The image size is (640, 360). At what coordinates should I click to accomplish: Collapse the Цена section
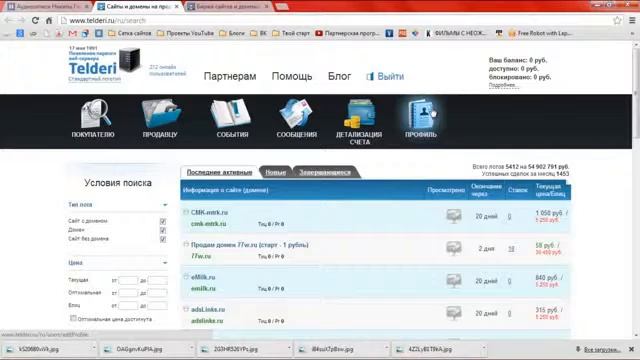click(165, 263)
